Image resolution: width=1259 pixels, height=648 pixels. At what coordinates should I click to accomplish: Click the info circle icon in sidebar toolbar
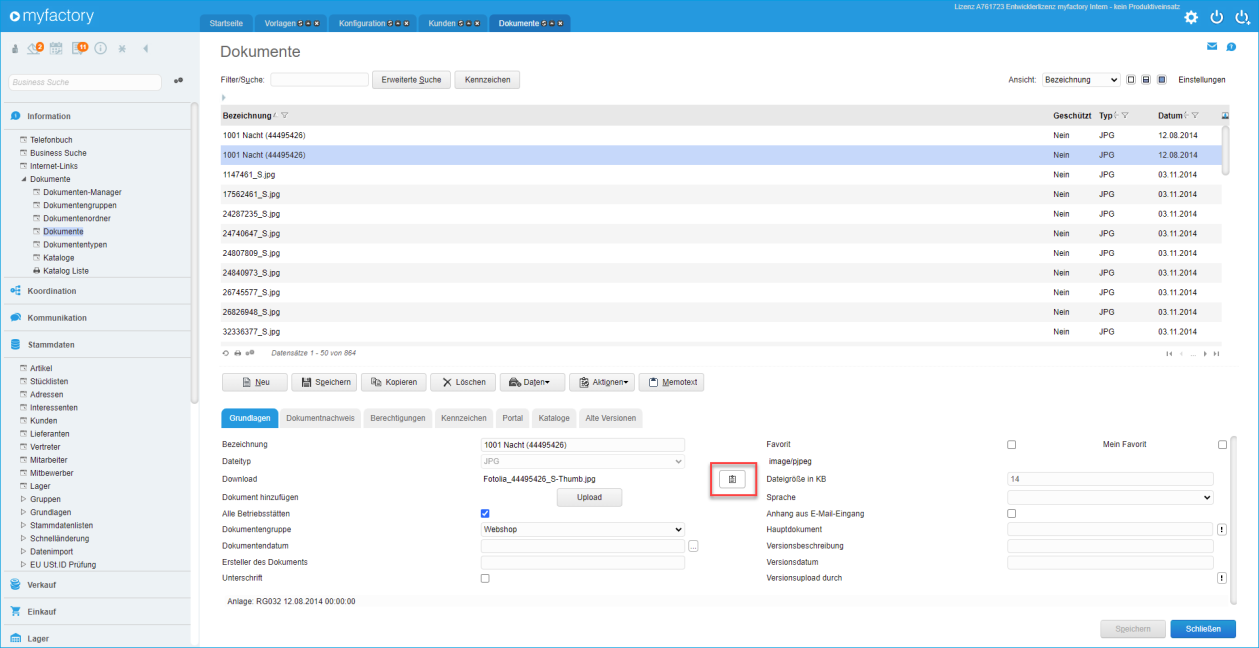pyautogui.click(x=101, y=48)
